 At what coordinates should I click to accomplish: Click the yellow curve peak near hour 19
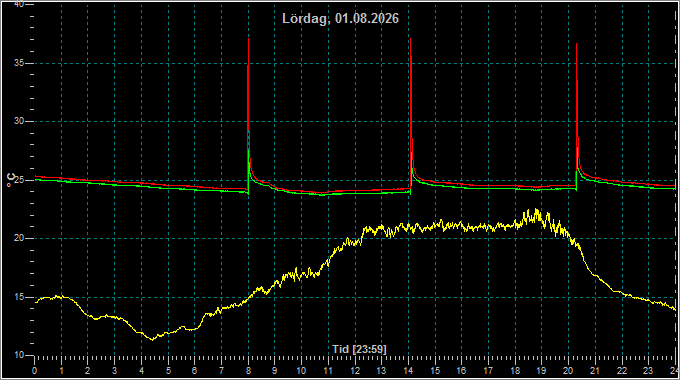point(536,210)
